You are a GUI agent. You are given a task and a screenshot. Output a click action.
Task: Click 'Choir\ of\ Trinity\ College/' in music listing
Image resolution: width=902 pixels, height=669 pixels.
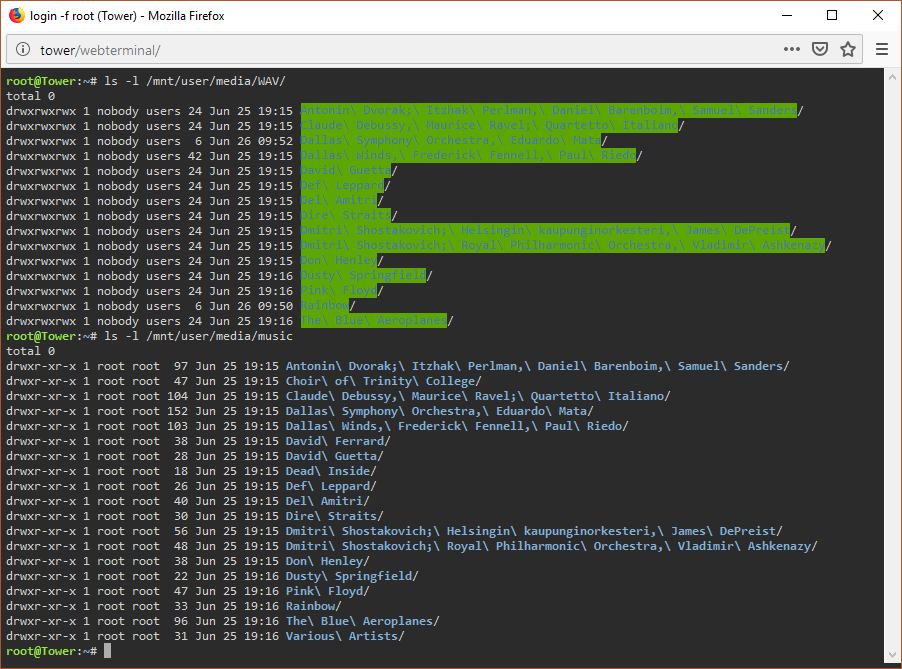point(384,381)
